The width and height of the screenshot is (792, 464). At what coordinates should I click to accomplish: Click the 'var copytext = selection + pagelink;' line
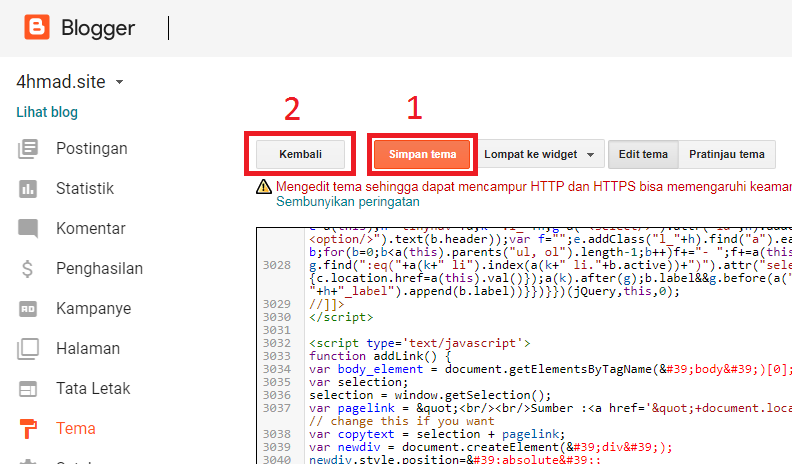pos(437,434)
